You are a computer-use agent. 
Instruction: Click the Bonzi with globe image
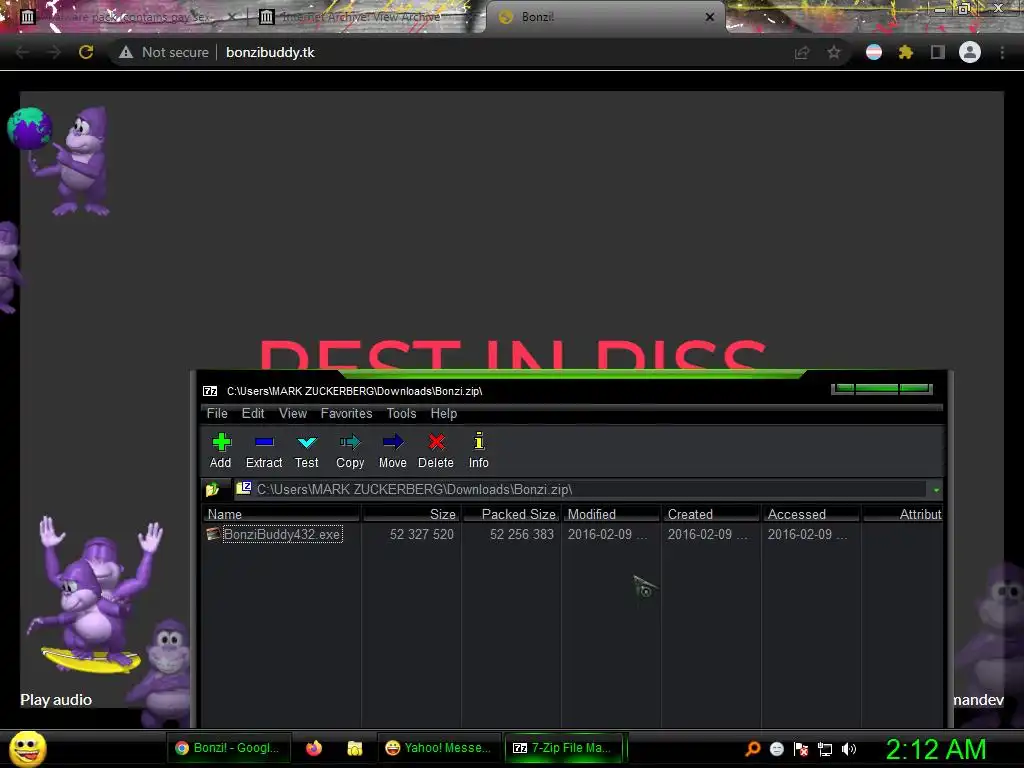(59, 161)
